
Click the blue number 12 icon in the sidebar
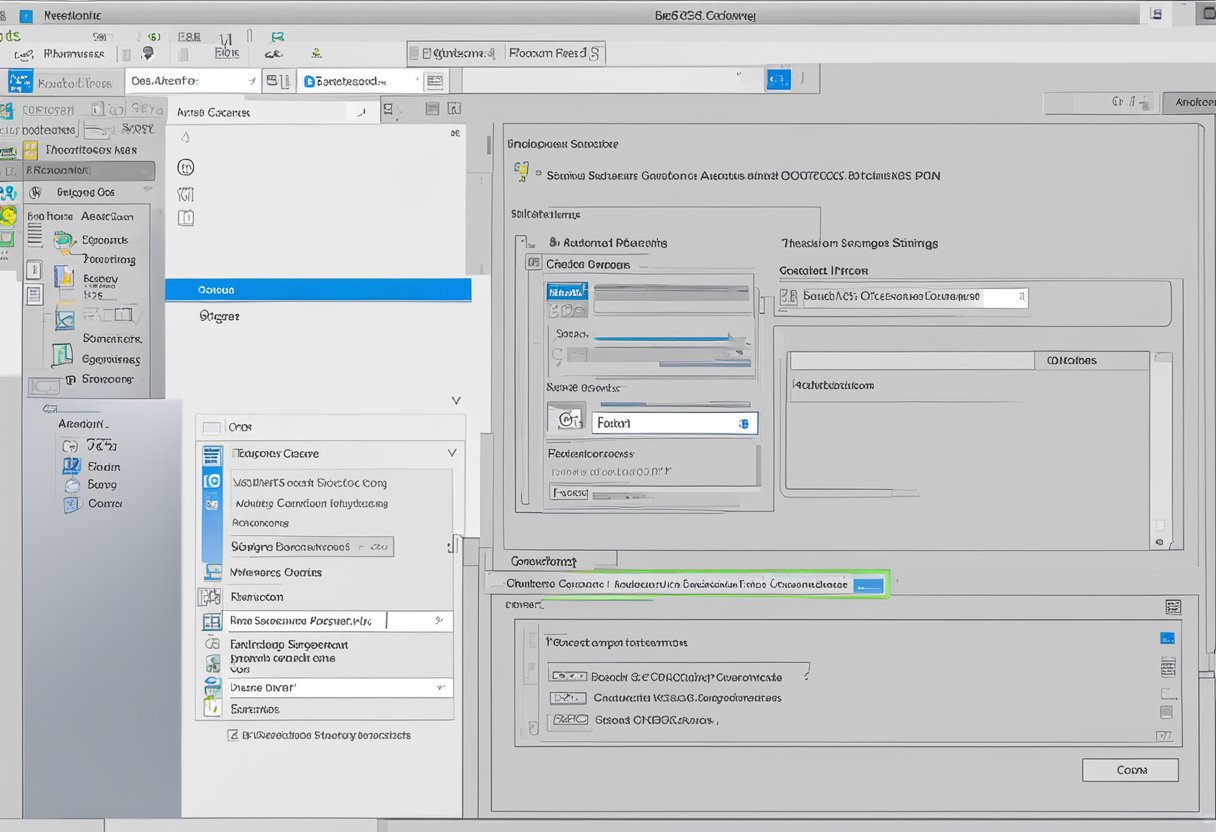click(x=71, y=466)
